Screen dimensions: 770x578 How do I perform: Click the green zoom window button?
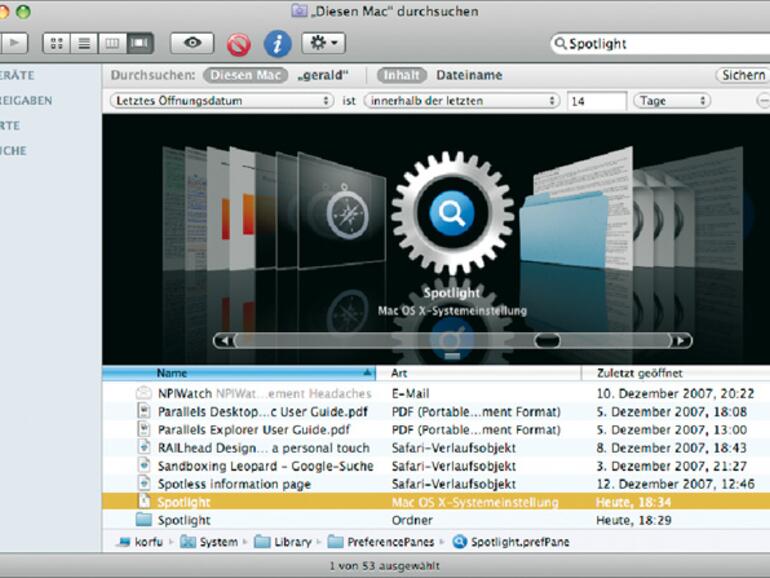click(x=23, y=11)
